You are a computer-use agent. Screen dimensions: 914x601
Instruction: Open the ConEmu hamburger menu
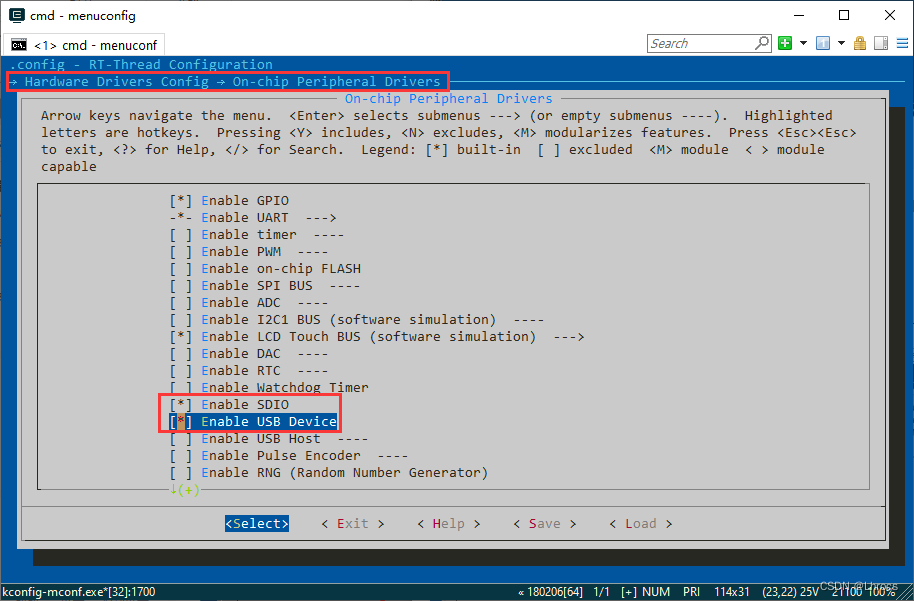pos(902,43)
